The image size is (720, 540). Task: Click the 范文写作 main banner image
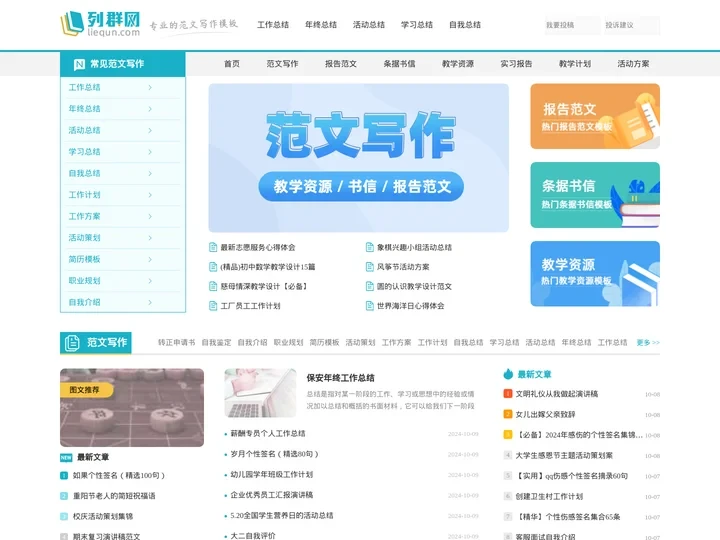359,158
